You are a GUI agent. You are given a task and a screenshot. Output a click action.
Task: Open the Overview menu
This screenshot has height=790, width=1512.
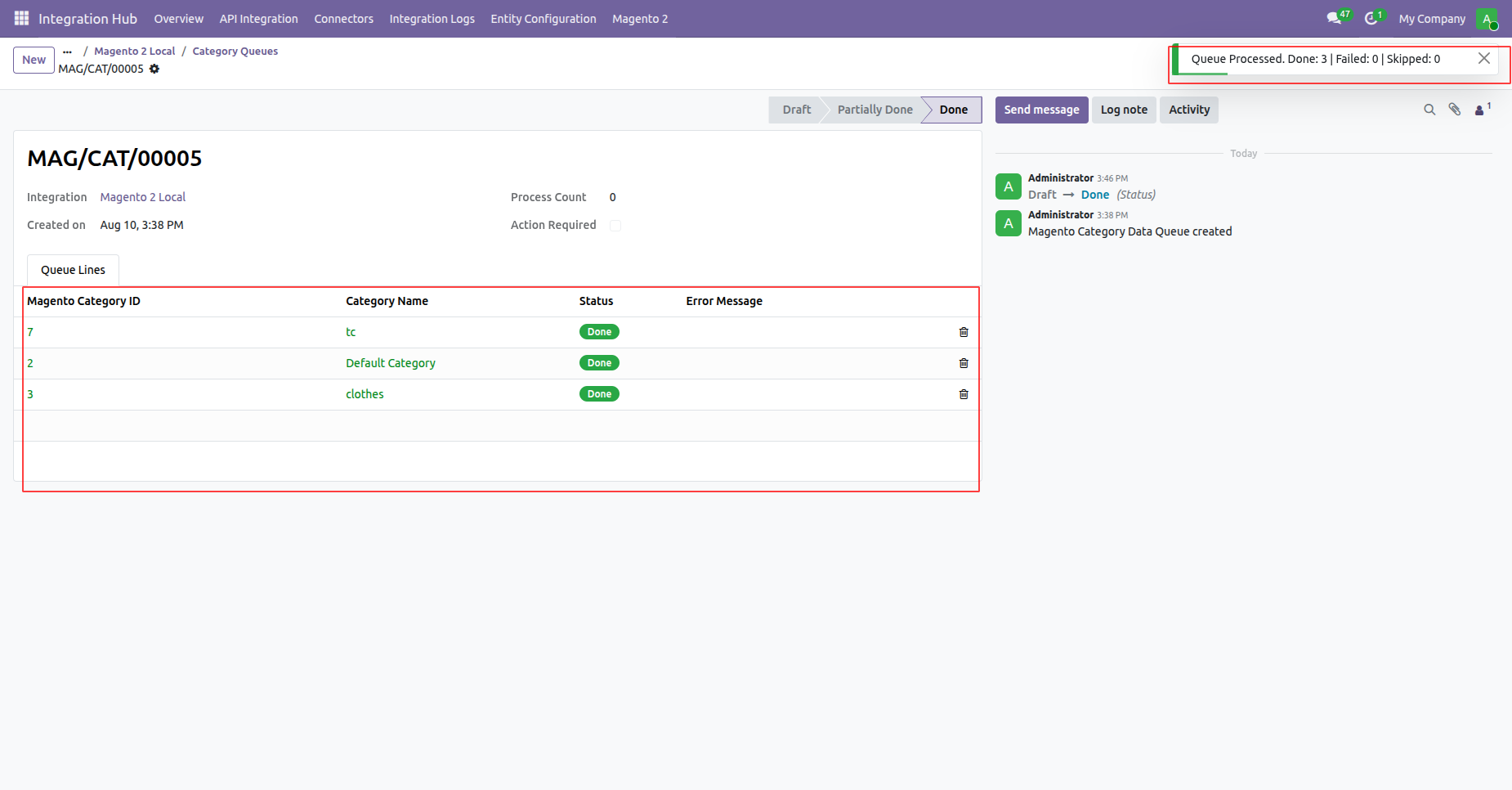178,19
